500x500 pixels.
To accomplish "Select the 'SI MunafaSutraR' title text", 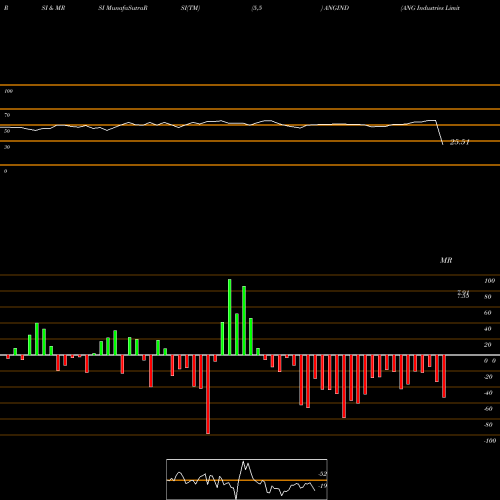I will tap(123, 8).
